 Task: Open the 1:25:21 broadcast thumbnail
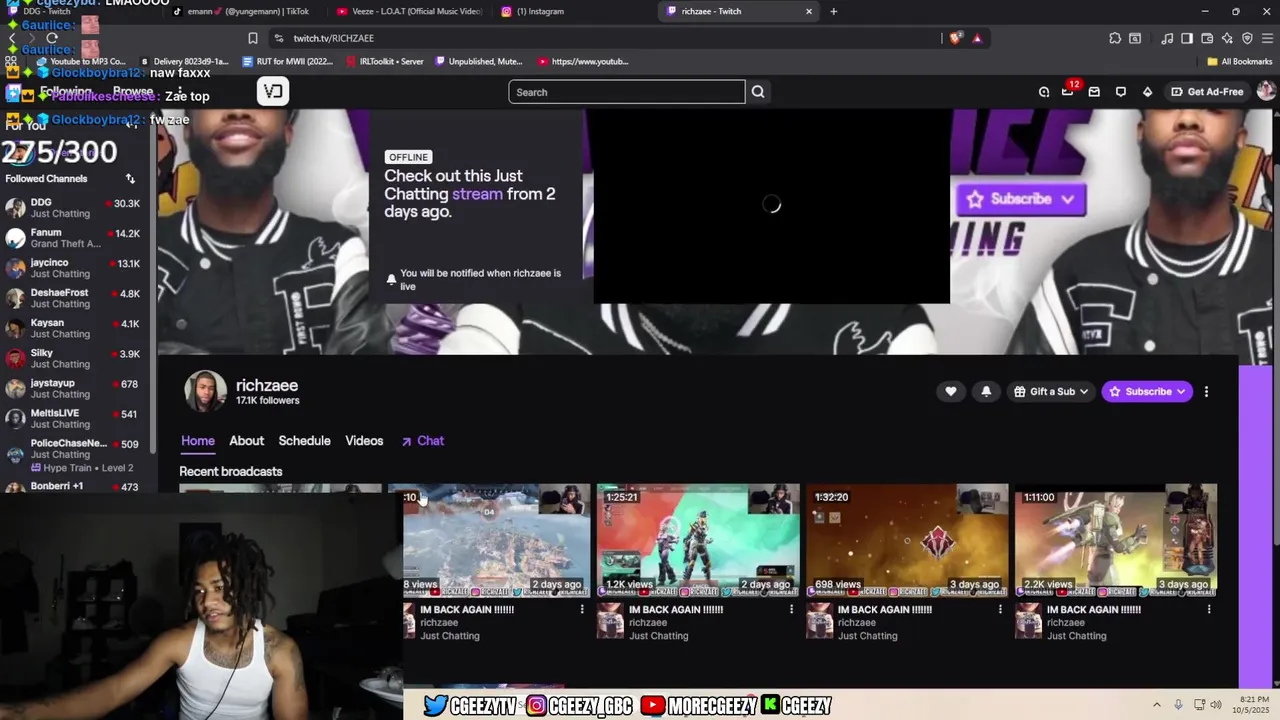698,541
